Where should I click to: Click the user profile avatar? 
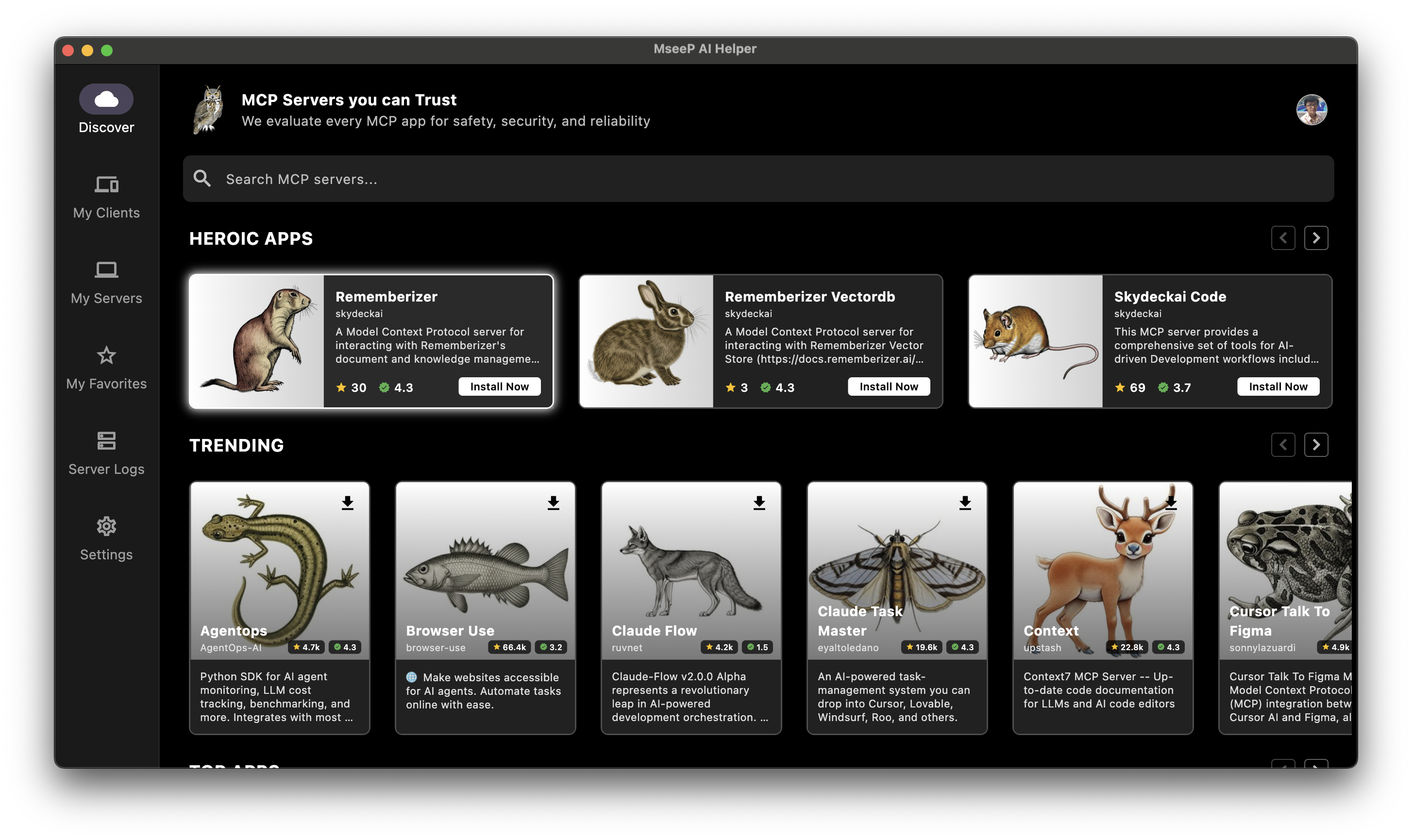click(x=1311, y=110)
